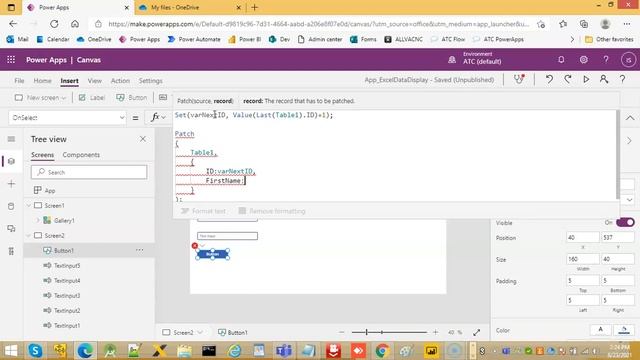The image size is (640, 360).
Task: Open Google Chrome from taskbar
Action: (382, 351)
